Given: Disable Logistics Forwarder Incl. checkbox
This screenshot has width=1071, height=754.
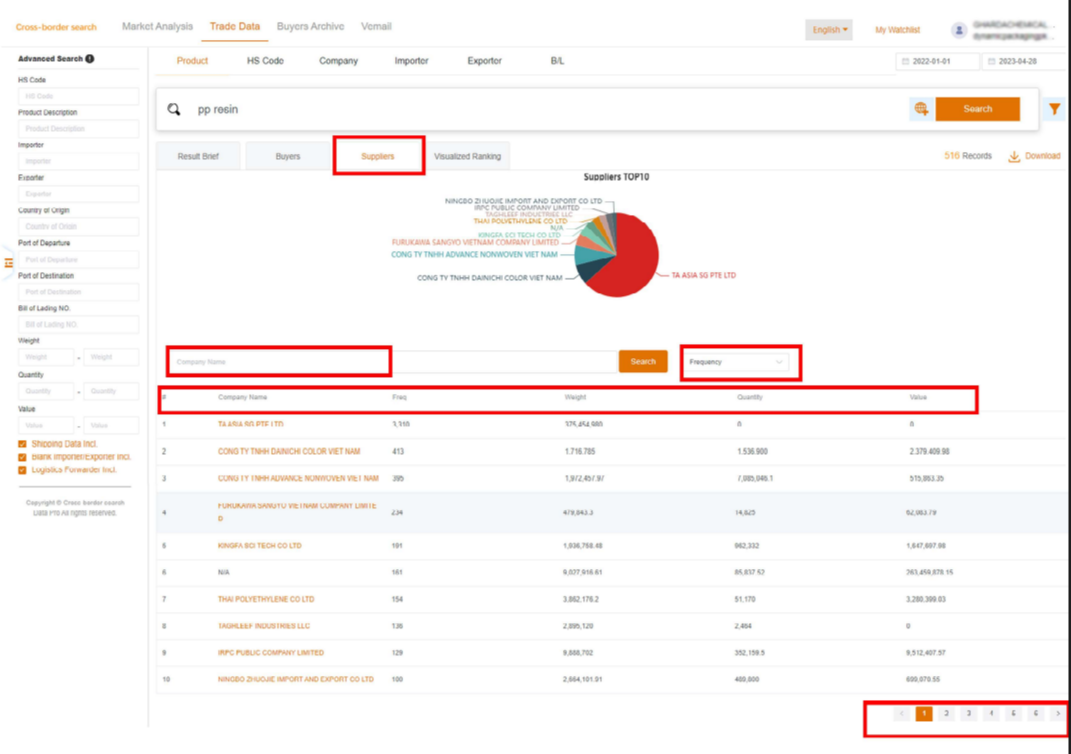Looking at the screenshot, I should [23, 470].
